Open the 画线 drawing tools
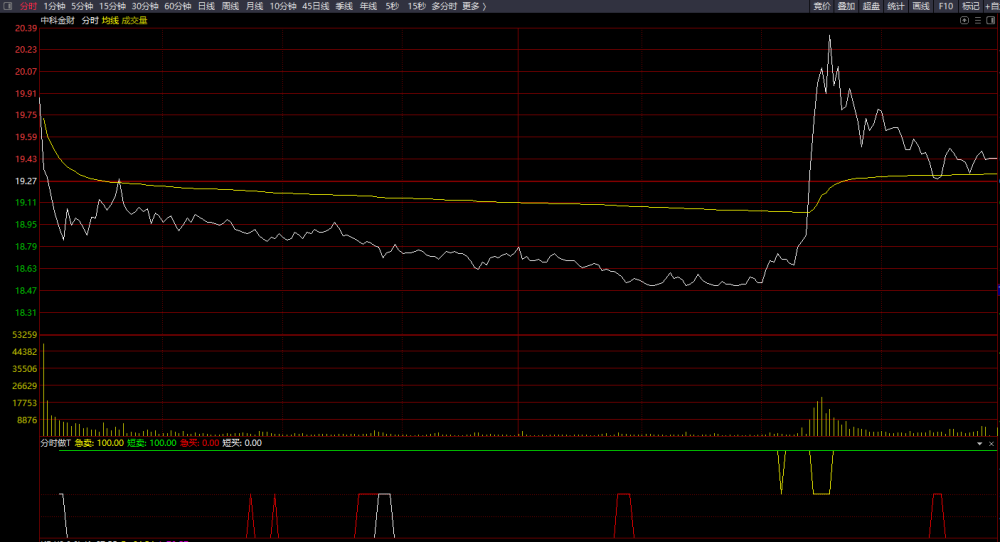 coord(921,6)
